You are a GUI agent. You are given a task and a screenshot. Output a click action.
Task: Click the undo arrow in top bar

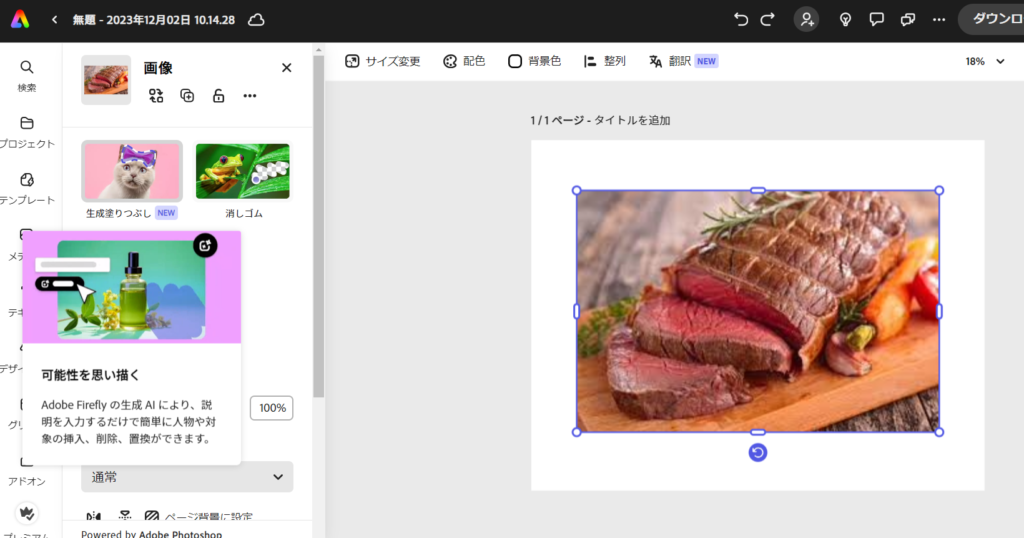[741, 19]
